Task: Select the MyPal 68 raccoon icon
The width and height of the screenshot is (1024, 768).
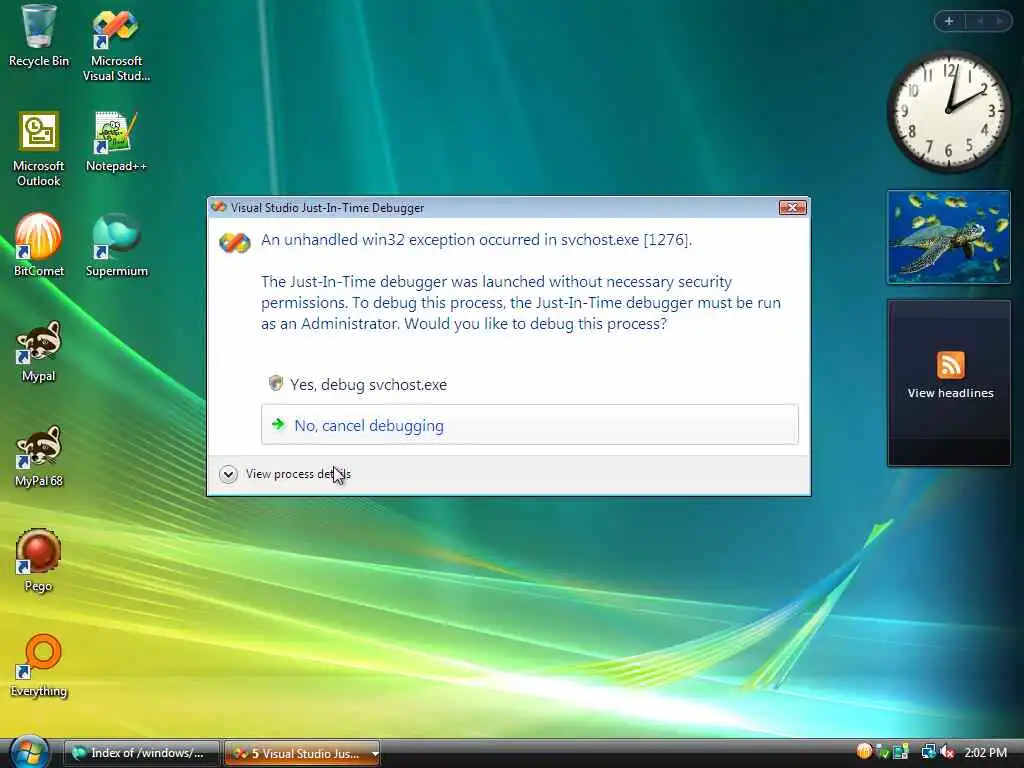Action: [39, 456]
